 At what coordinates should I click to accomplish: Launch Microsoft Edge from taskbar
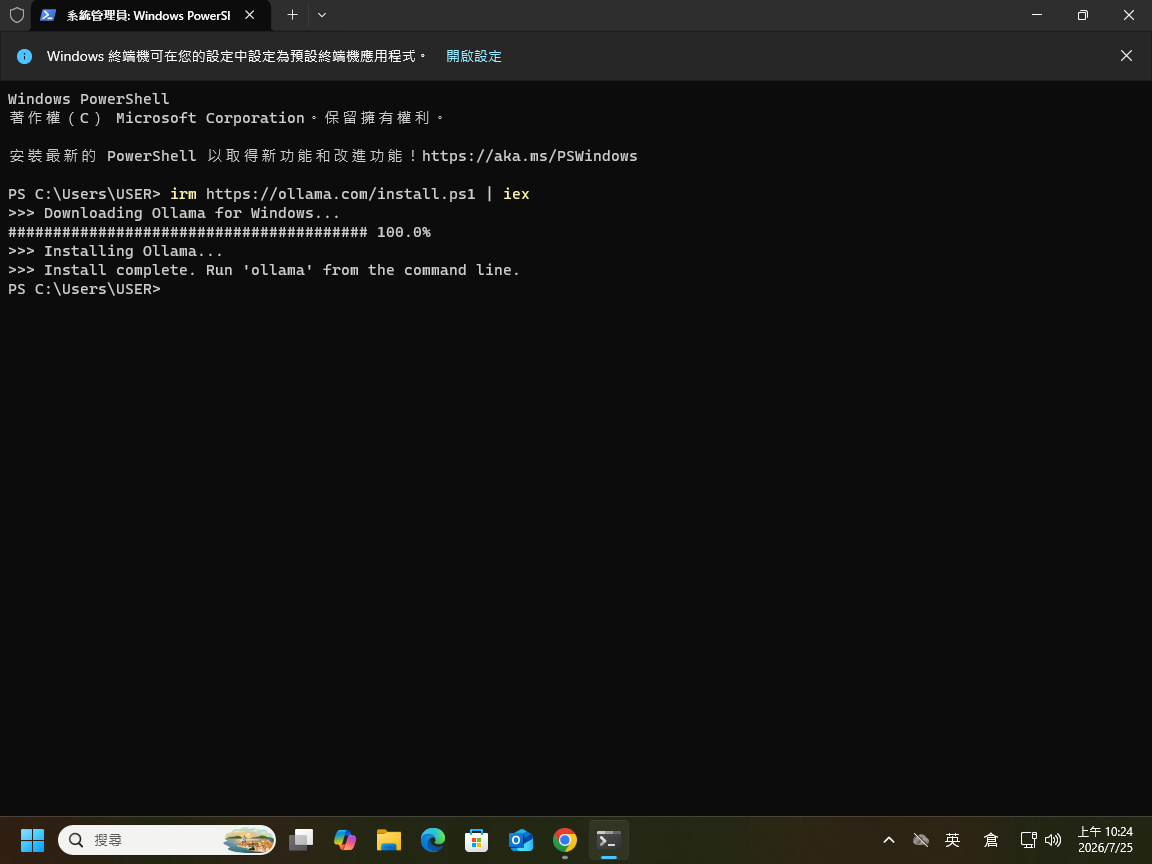point(433,840)
